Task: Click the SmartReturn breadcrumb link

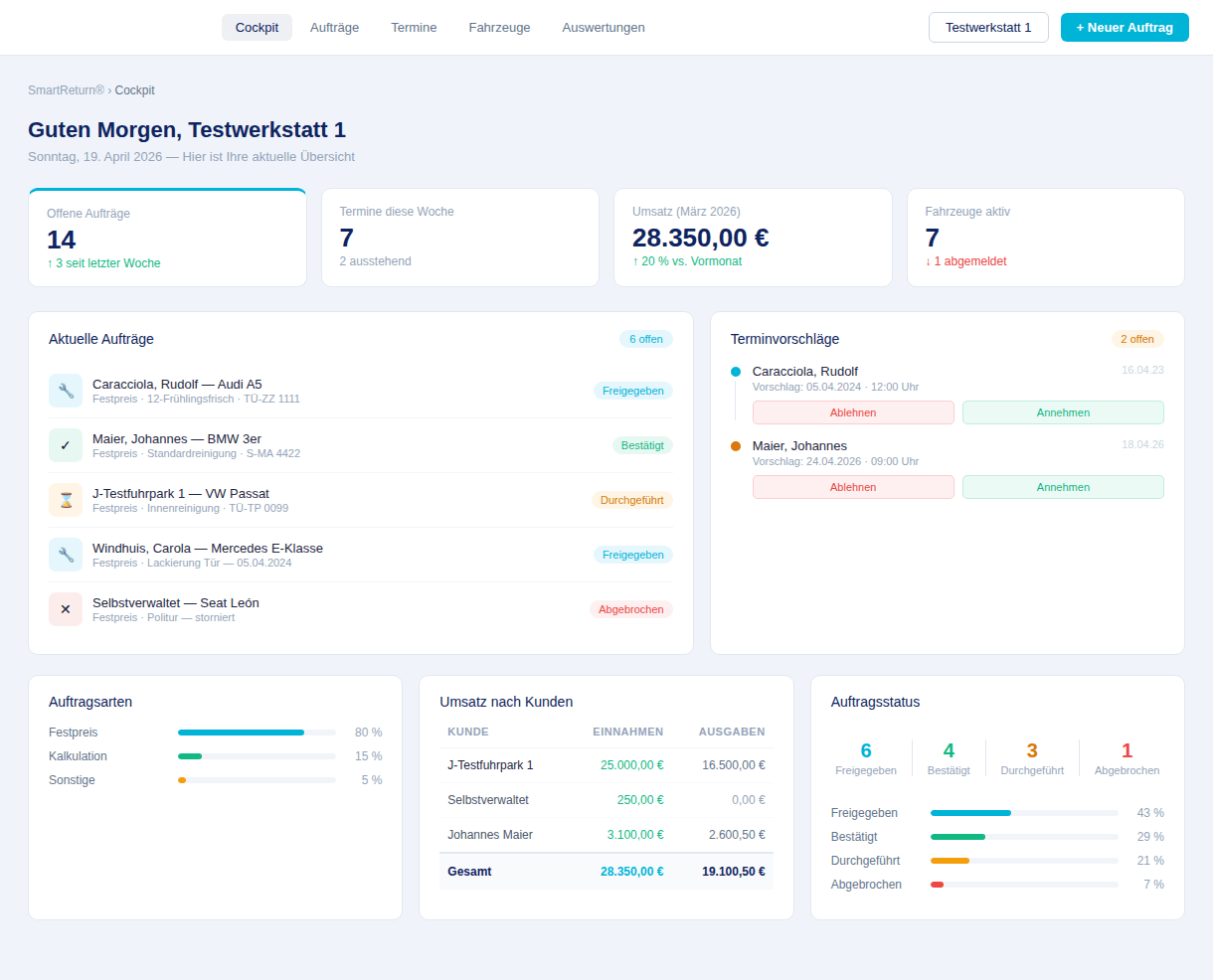Action: tap(66, 90)
